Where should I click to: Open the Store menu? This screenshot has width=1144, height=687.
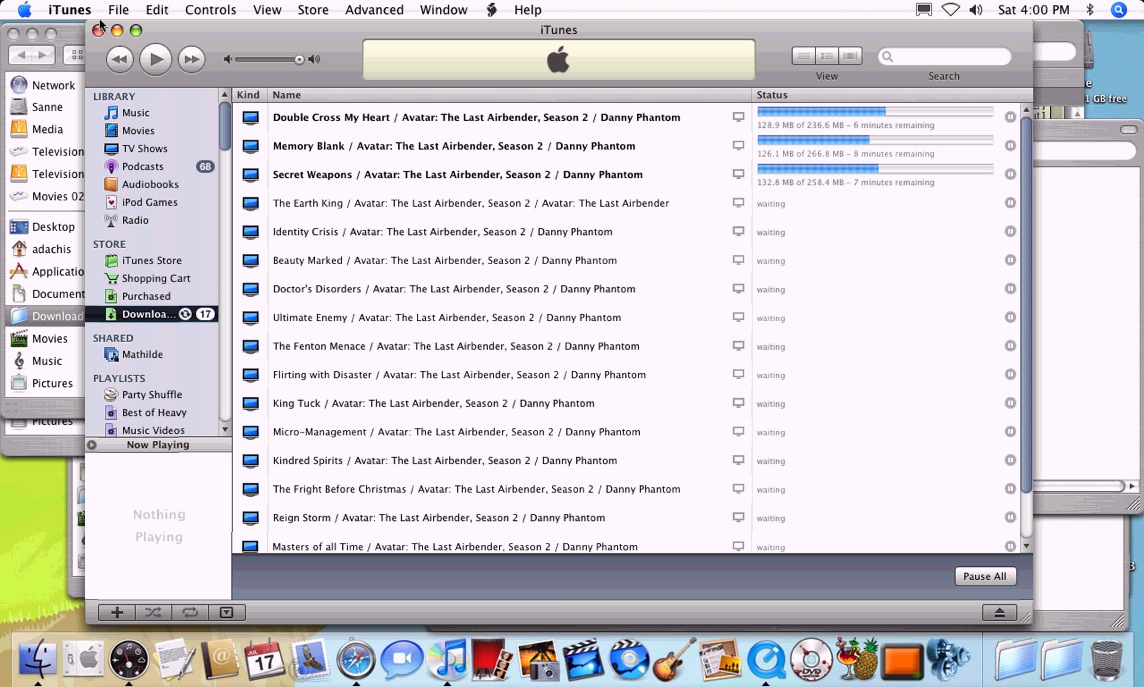313,9
